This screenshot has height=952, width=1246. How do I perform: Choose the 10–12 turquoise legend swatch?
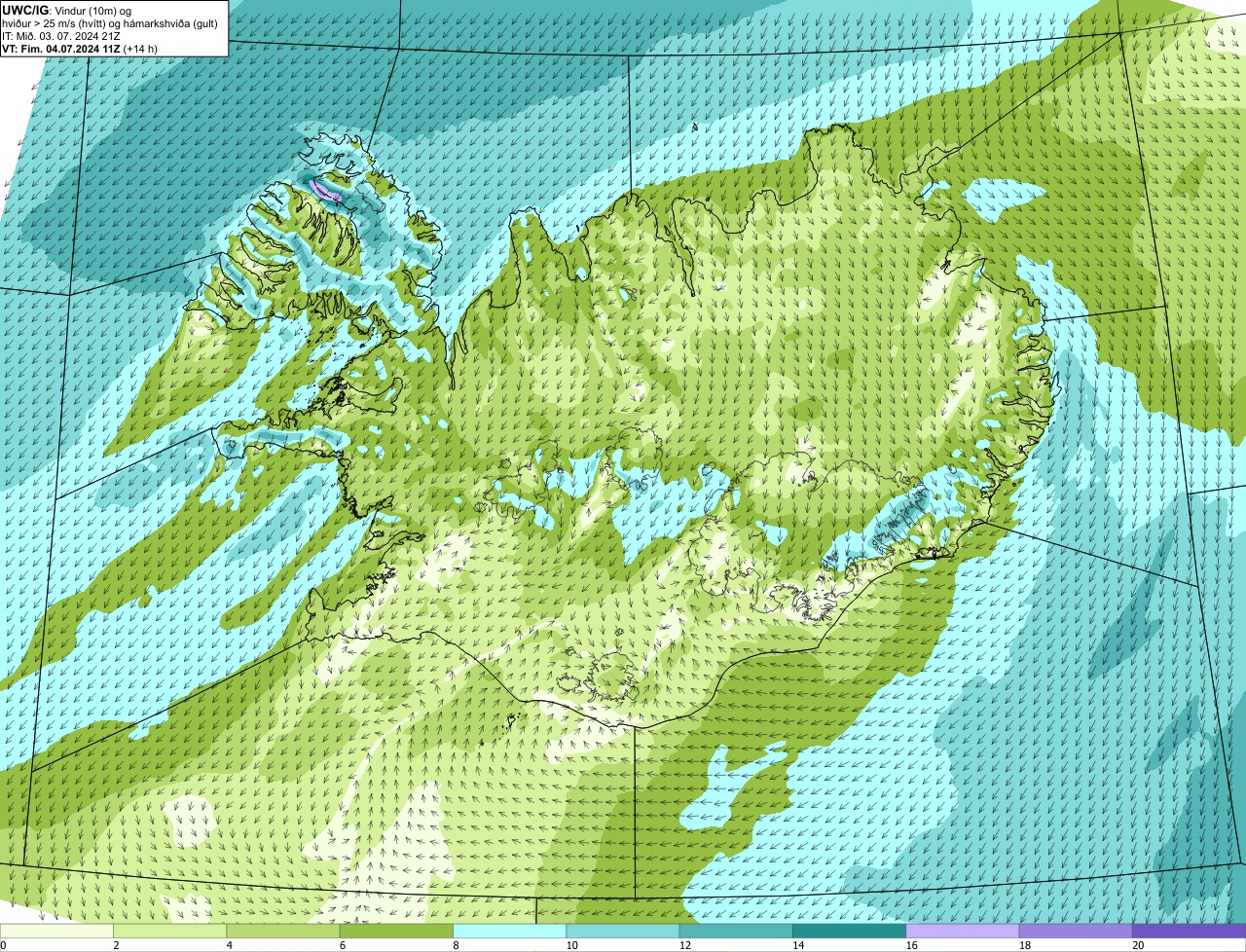tap(624, 931)
